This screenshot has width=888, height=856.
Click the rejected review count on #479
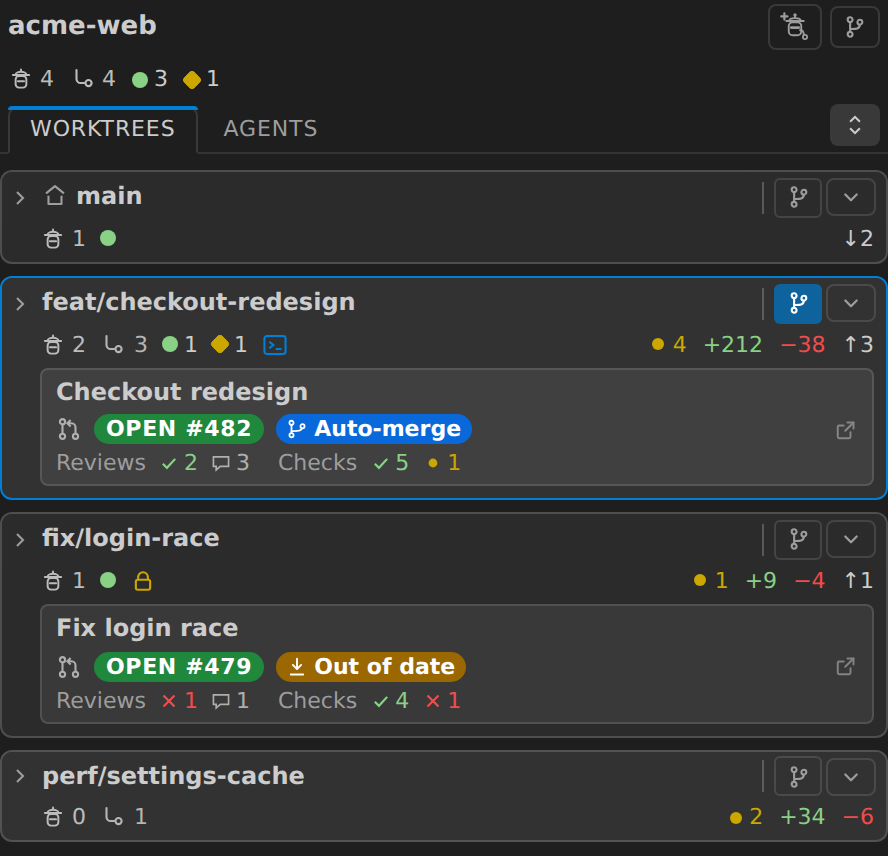(180, 701)
